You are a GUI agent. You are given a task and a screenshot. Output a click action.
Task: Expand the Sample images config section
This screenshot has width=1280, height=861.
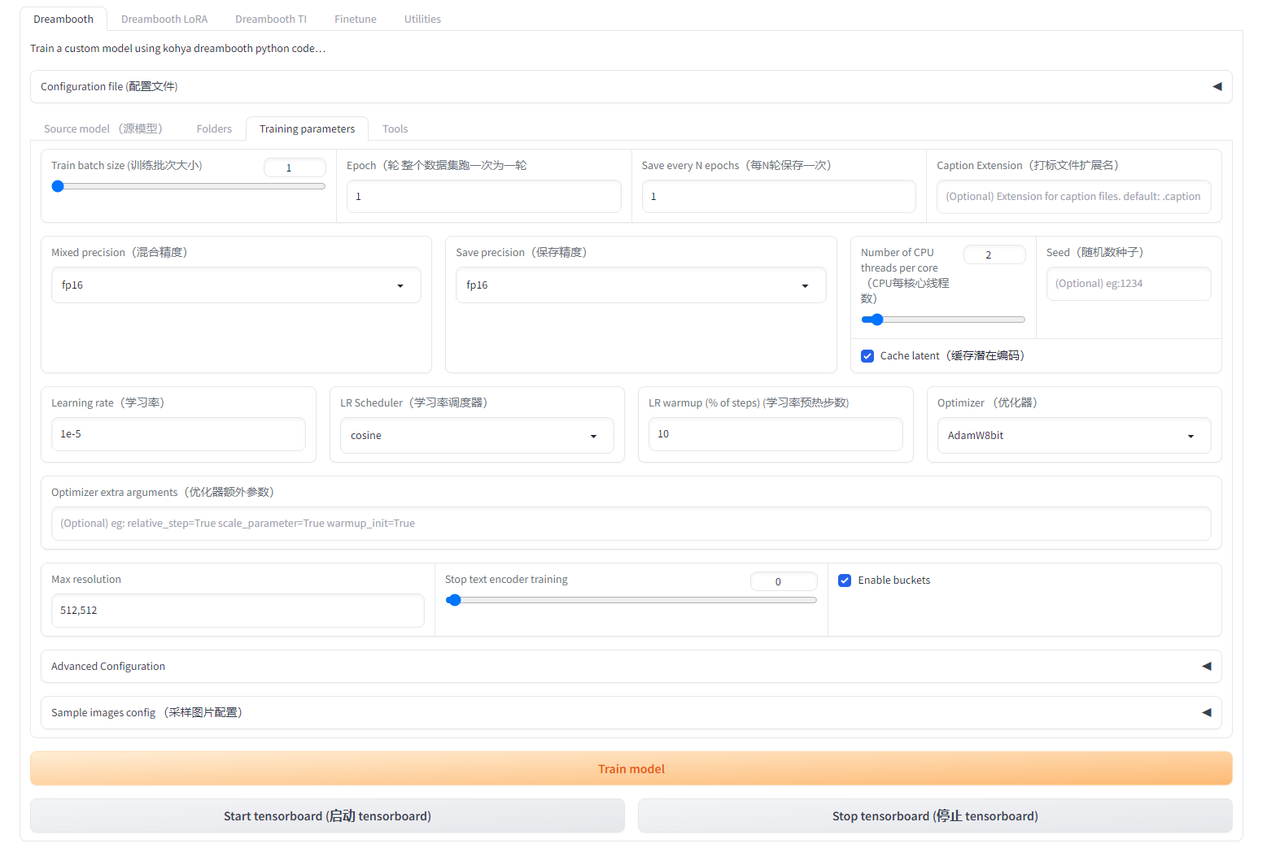tap(1206, 713)
